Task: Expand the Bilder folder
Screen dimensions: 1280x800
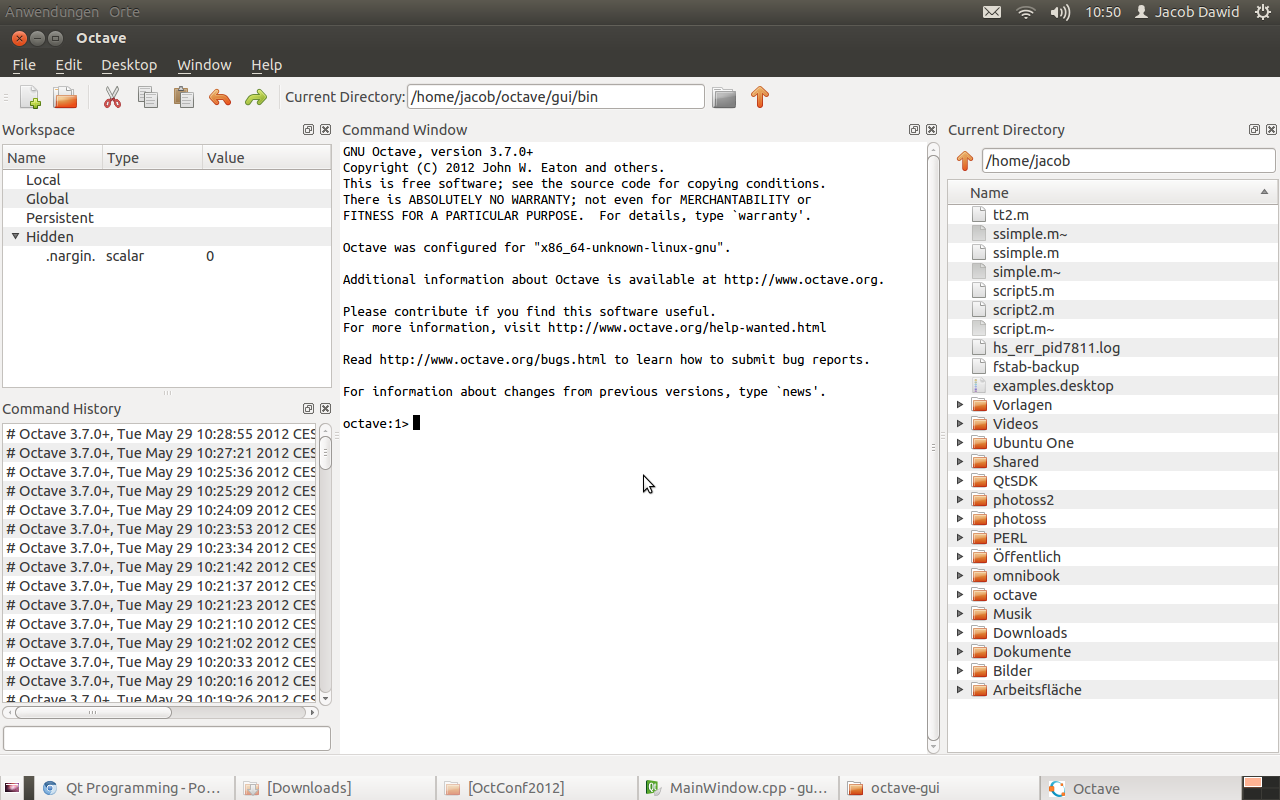Action: tap(960, 671)
